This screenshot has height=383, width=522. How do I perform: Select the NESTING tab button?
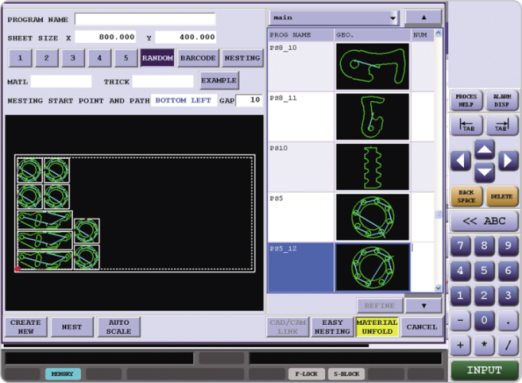(242, 58)
